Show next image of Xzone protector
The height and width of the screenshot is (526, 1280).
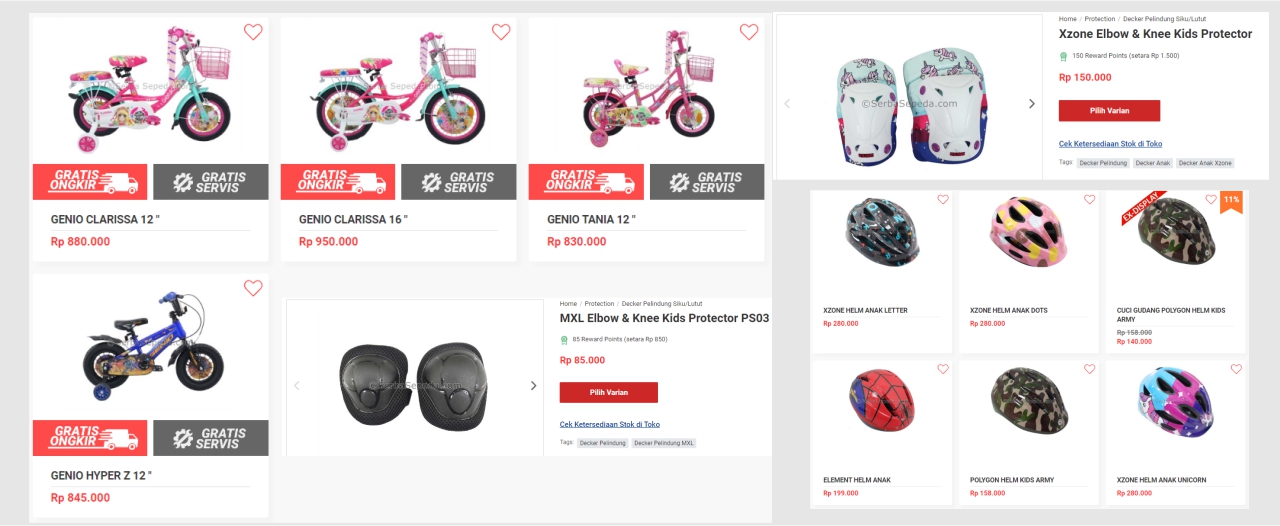tap(1032, 104)
